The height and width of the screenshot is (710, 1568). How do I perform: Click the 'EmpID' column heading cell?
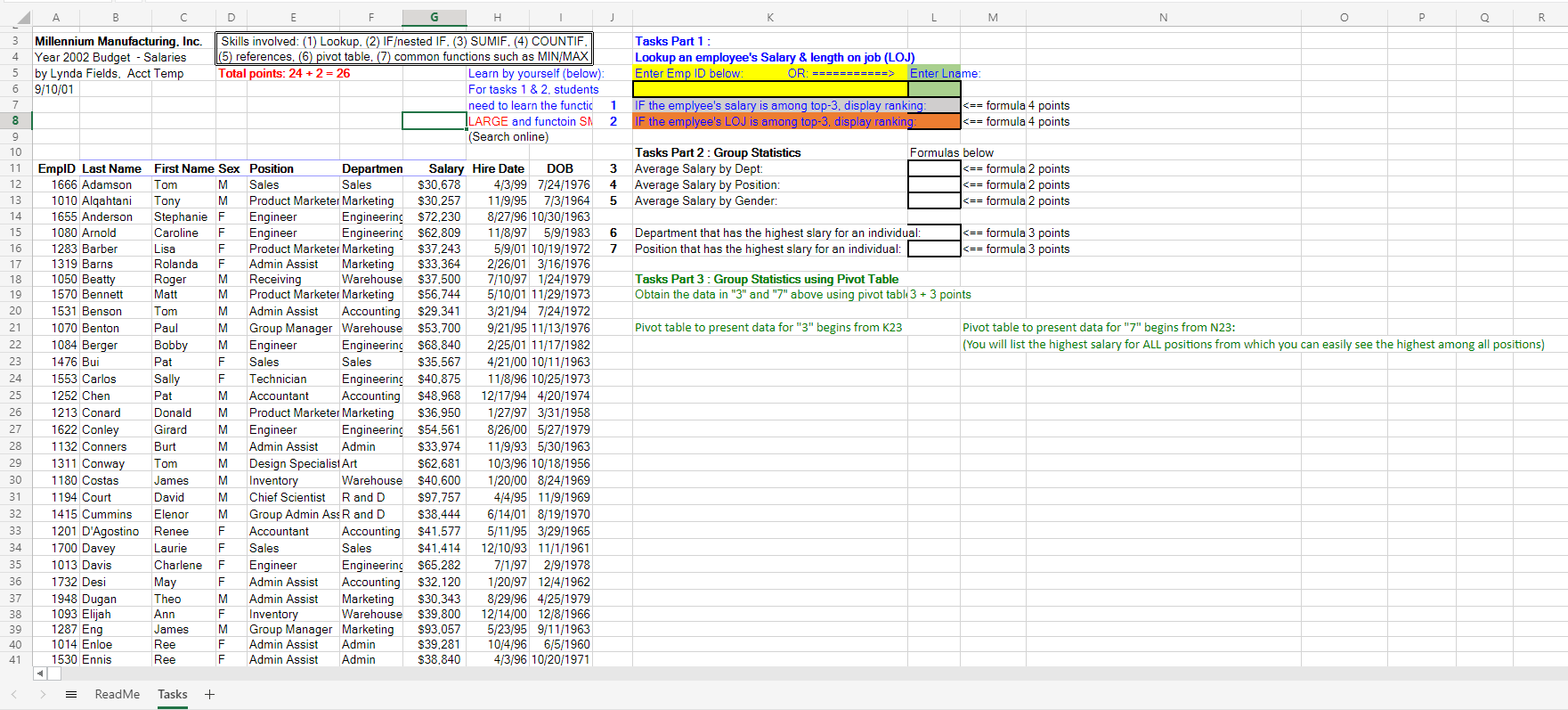point(56,168)
